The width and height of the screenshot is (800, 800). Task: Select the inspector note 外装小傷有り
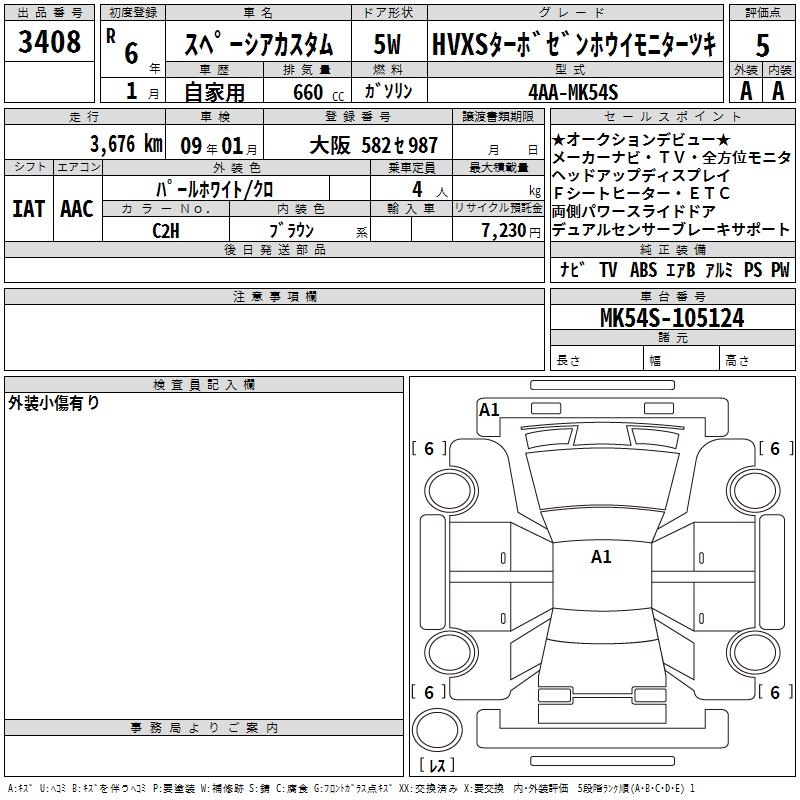(54, 403)
